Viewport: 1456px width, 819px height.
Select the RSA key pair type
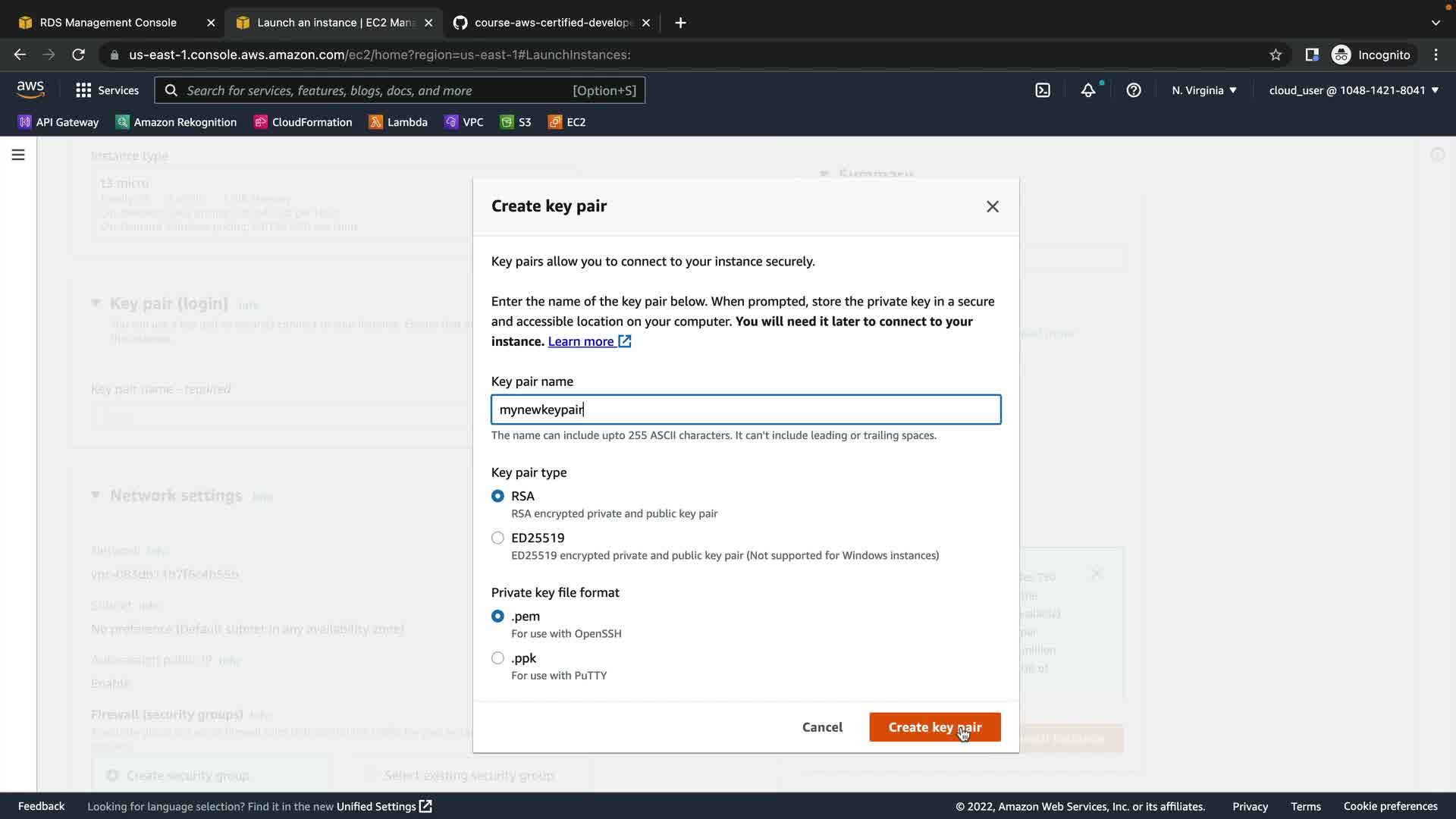[497, 496]
